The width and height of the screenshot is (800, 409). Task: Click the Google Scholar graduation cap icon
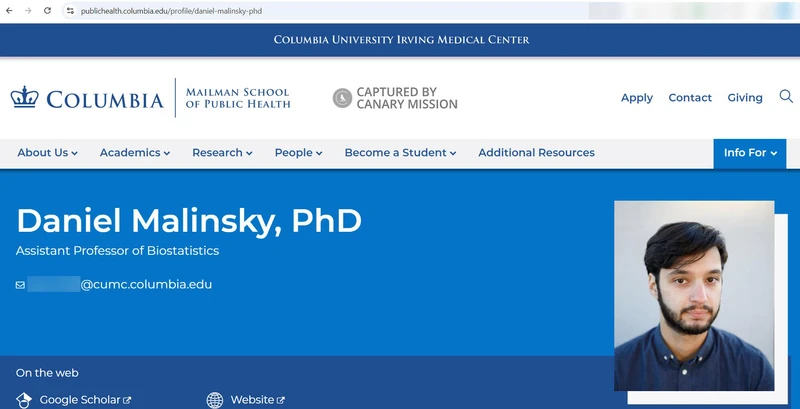tap(24, 400)
